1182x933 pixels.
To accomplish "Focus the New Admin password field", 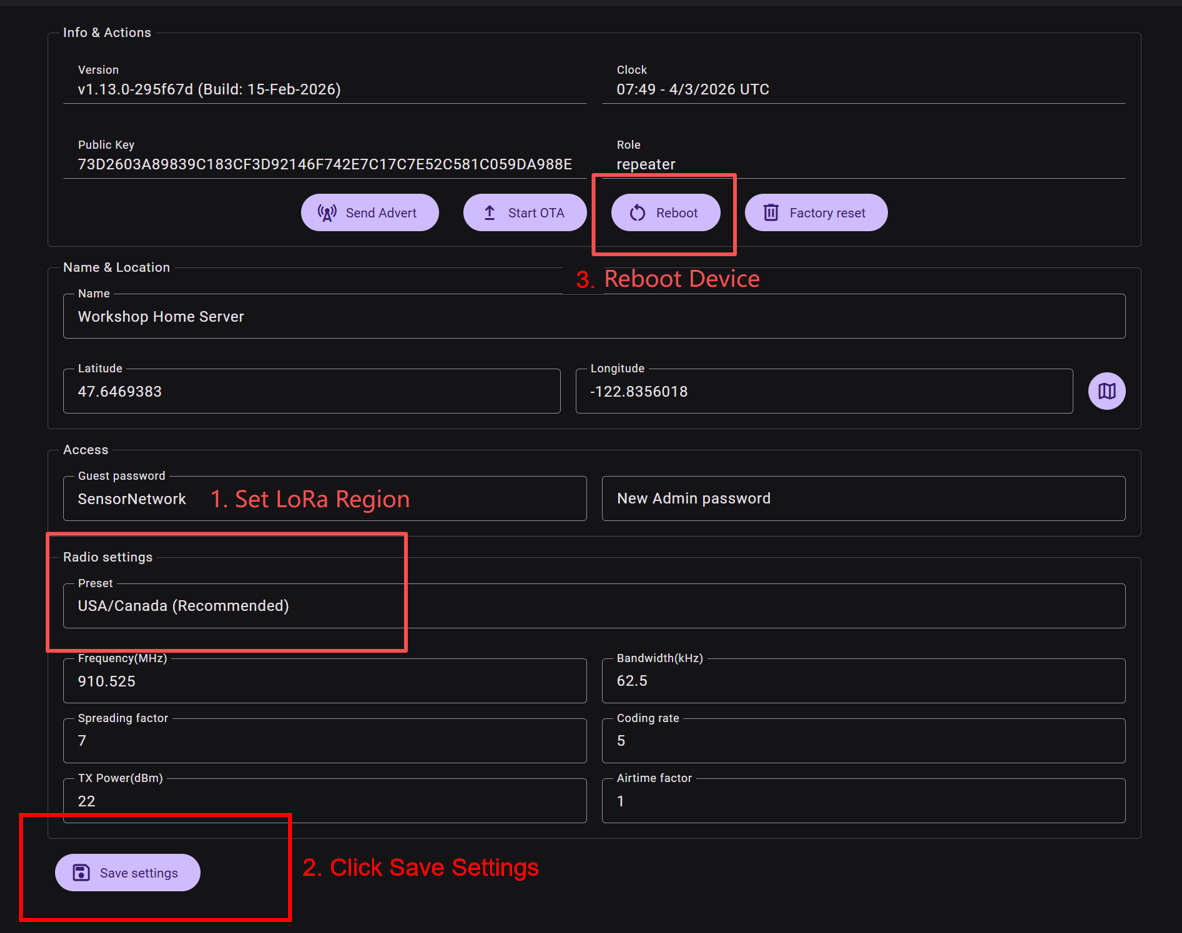I will [863, 499].
